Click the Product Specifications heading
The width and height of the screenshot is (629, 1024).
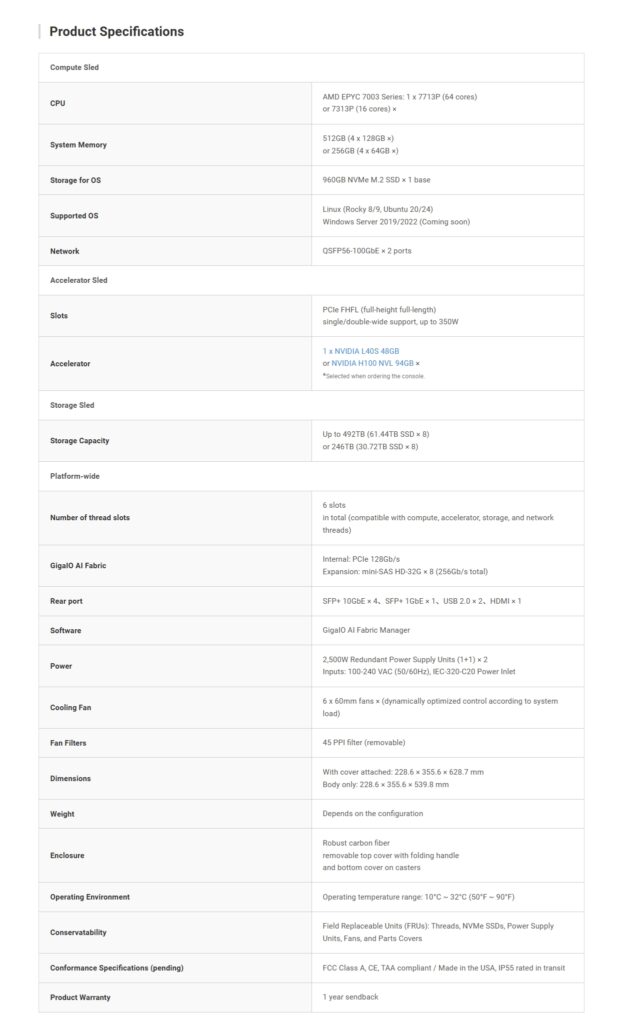click(x=116, y=32)
